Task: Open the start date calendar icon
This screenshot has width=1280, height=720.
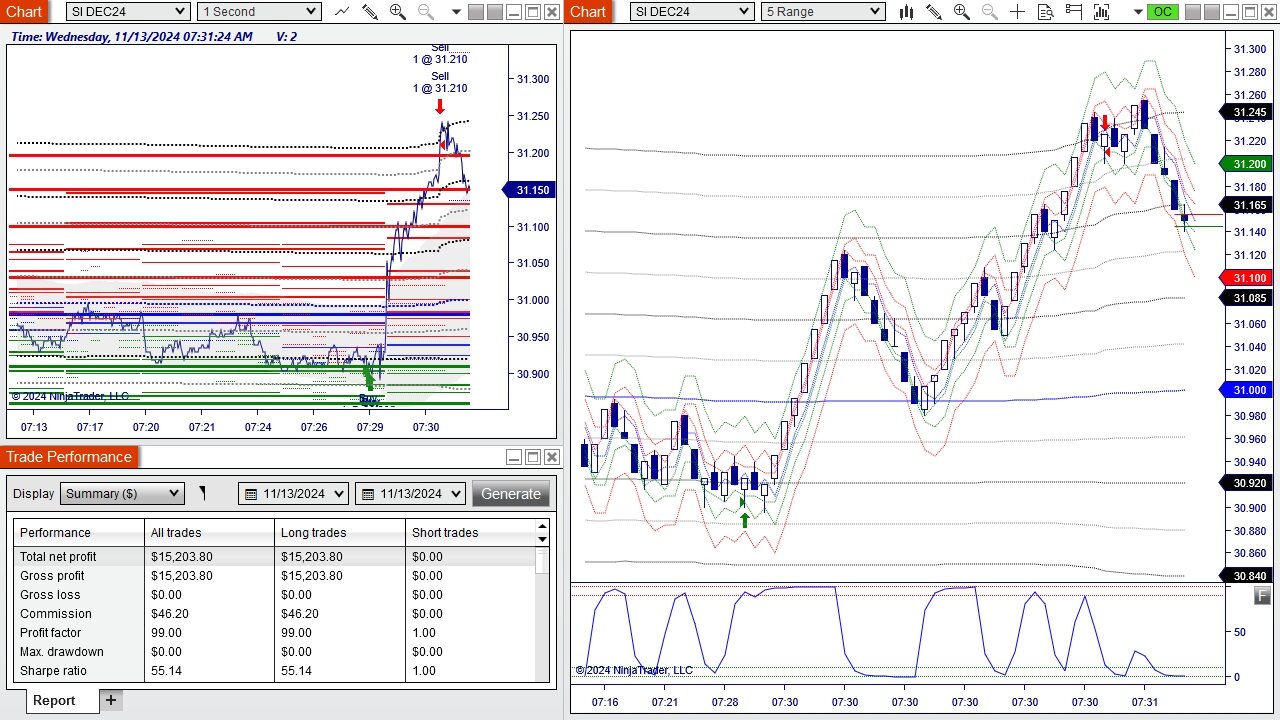Action: pos(251,494)
